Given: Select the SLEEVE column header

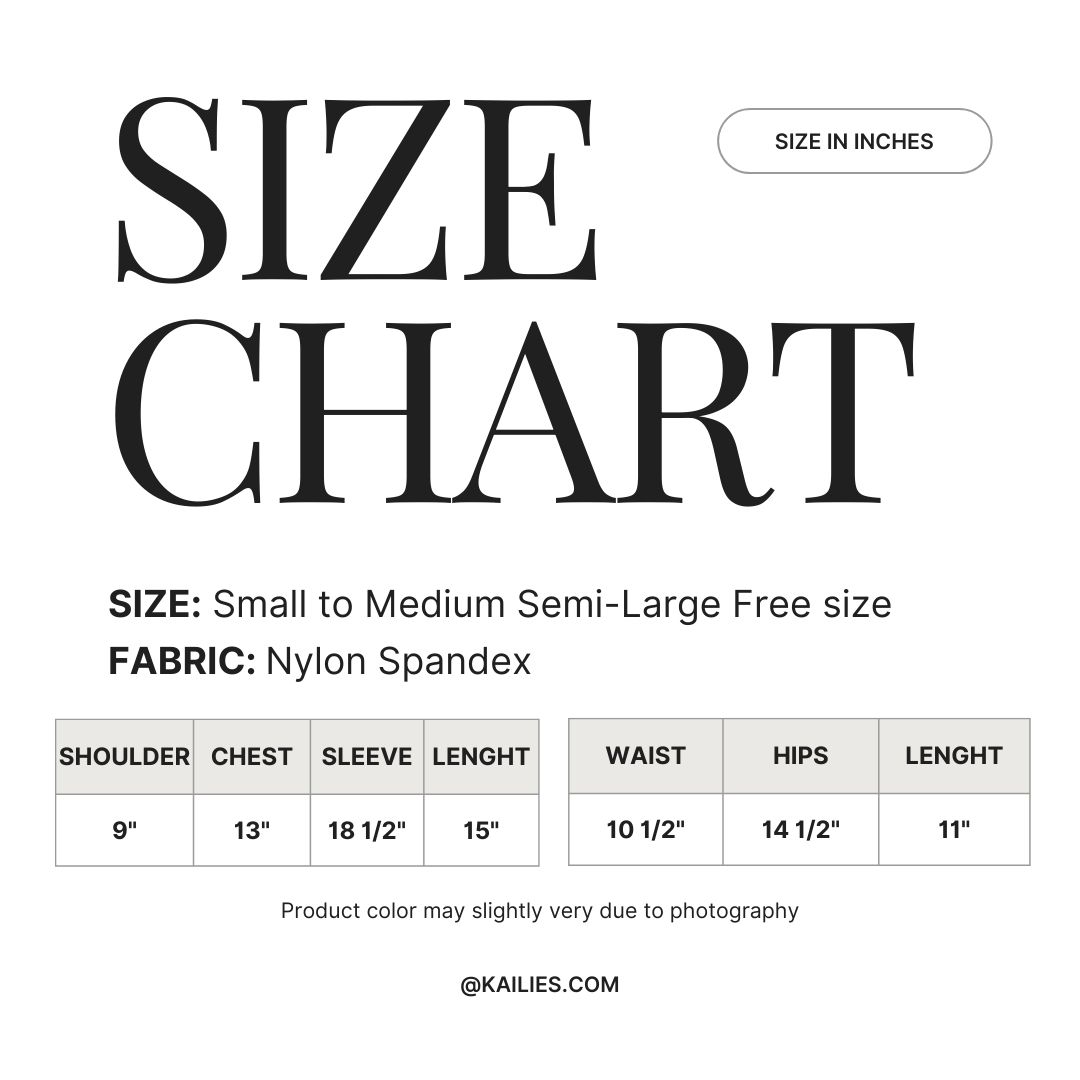Looking at the screenshot, I should click(367, 757).
